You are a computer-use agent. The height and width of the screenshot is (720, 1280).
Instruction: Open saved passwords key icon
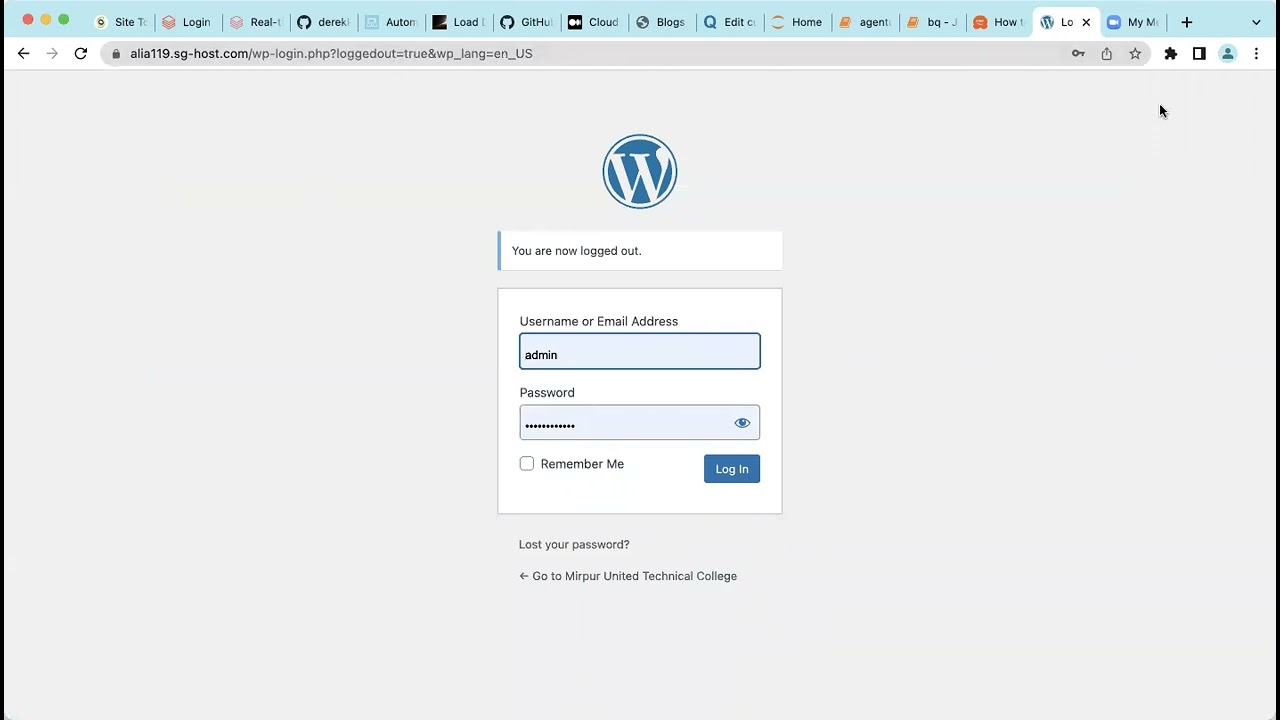coord(1078,54)
